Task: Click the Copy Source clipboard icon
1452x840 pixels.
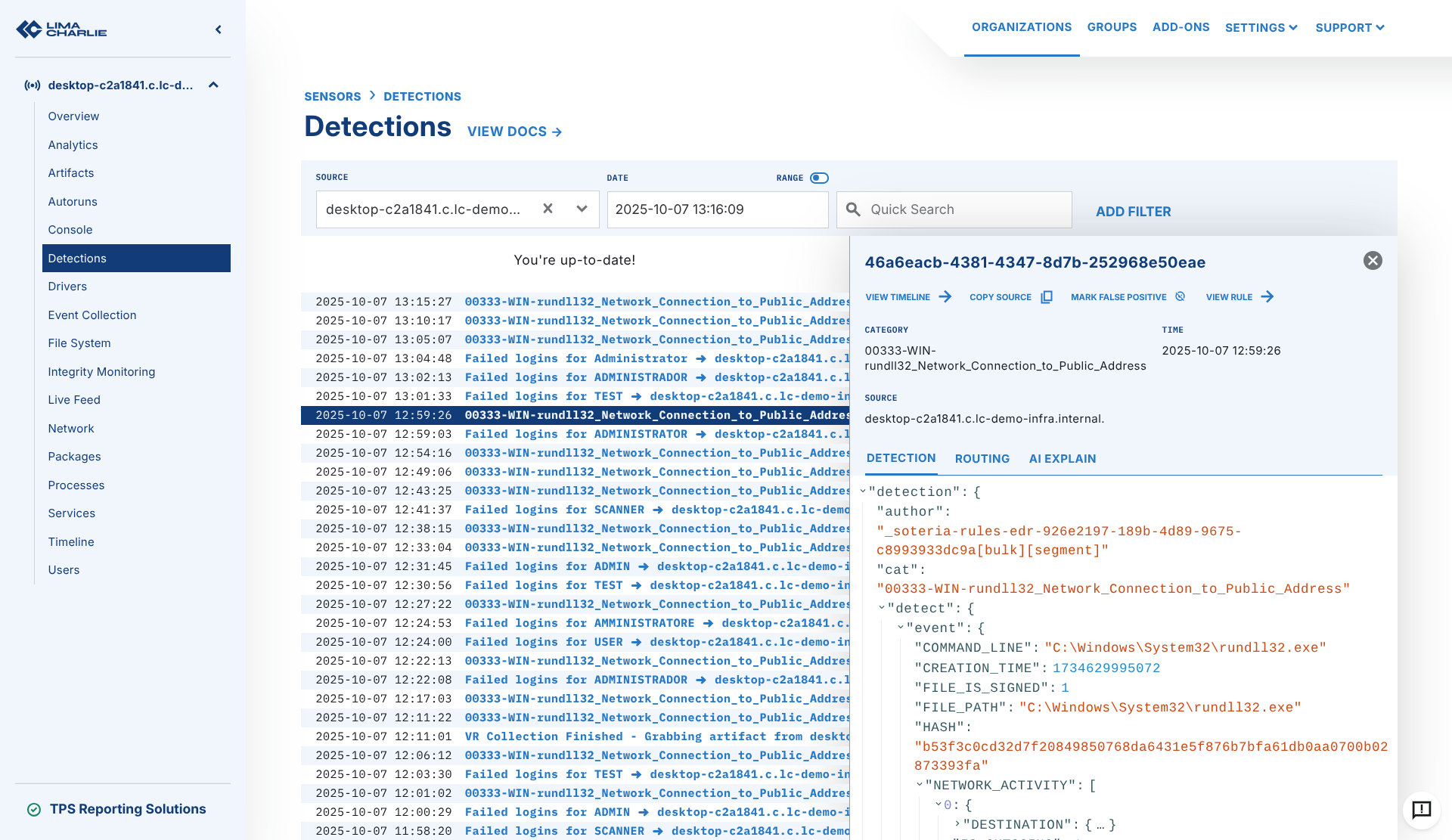Action: pos(1047,297)
